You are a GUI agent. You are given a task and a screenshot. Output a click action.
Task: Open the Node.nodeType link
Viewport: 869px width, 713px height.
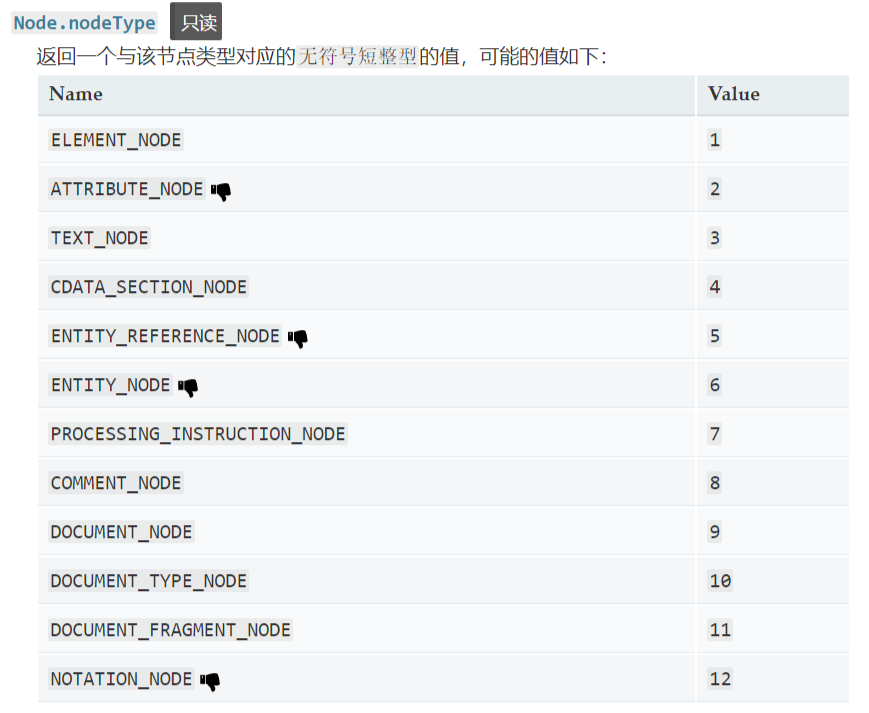tap(84, 23)
